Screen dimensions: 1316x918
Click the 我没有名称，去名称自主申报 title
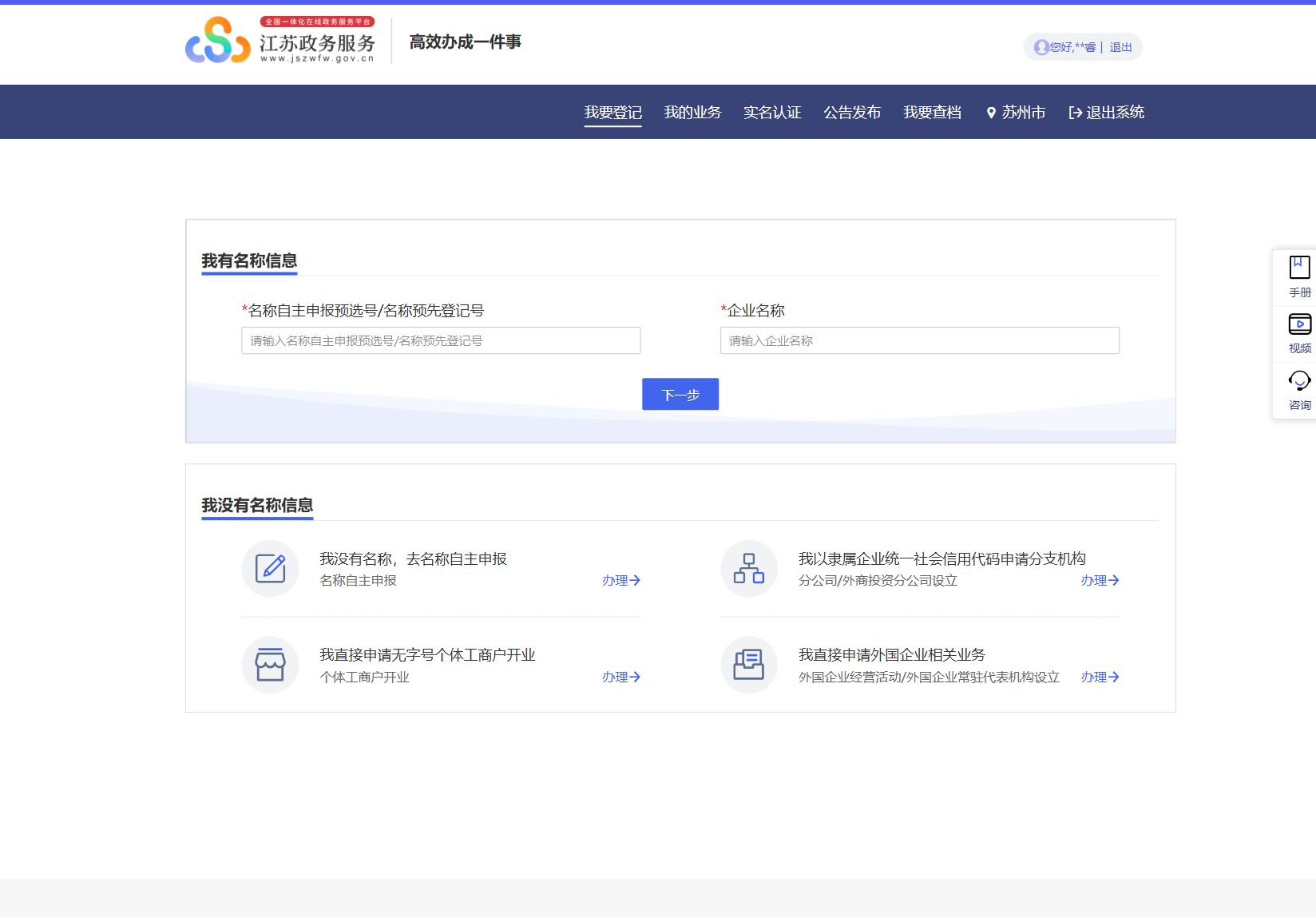(x=413, y=559)
